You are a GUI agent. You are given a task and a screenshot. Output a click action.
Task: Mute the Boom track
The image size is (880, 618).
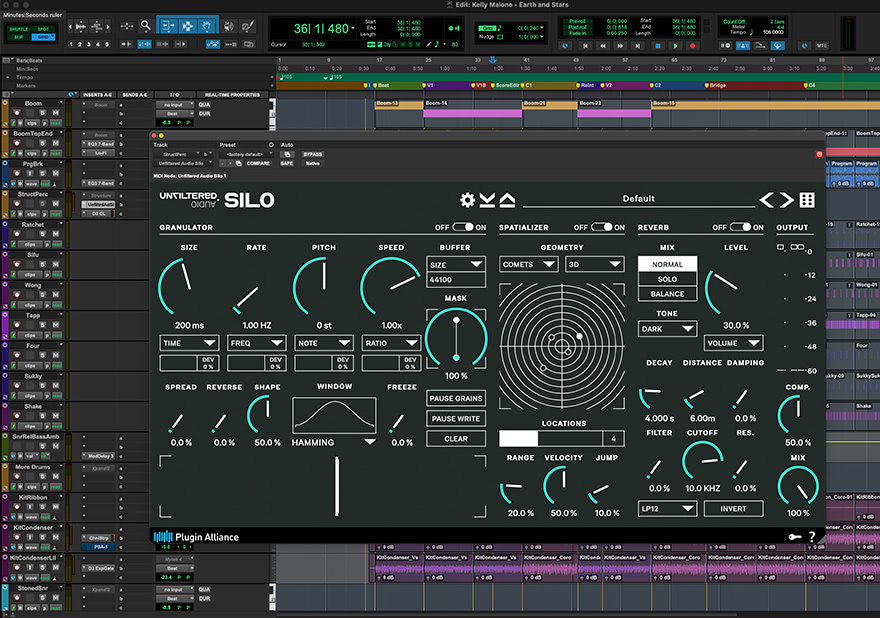tap(56, 113)
